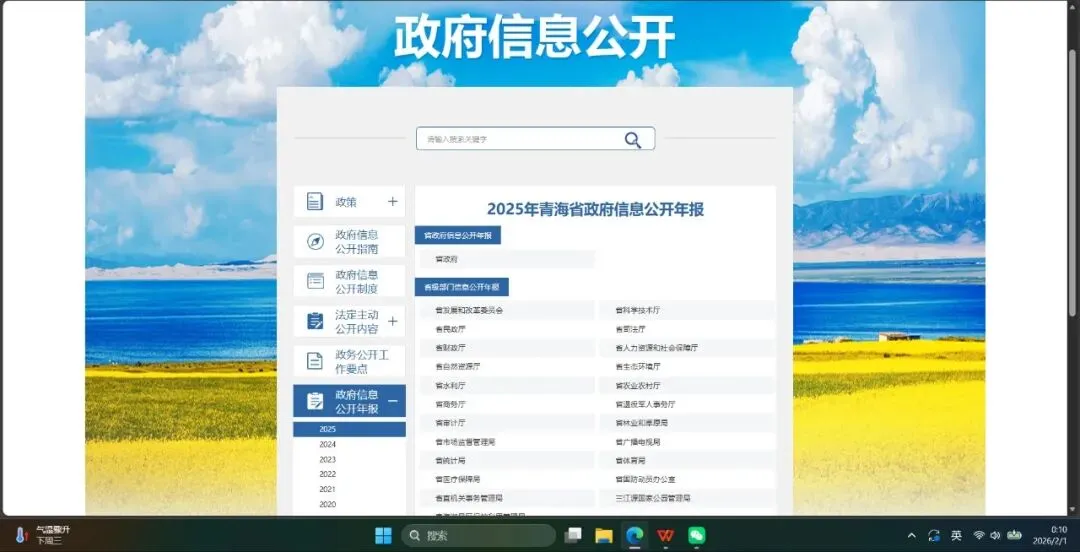1080x552 pixels.
Task: Open 省医疗保障局 report link
Action: (x=457, y=479)
